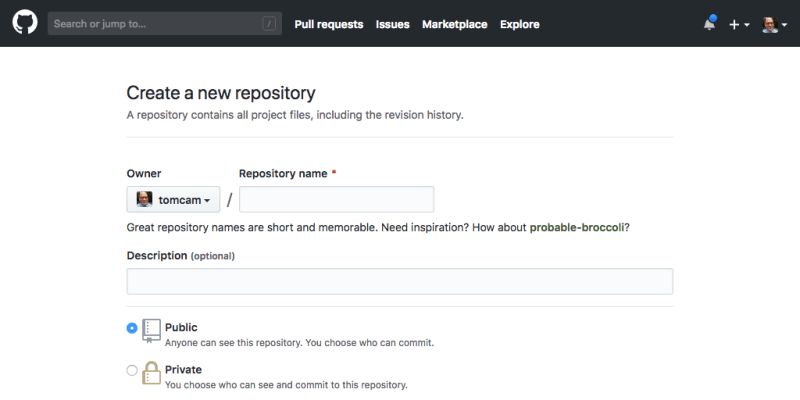Click the slash shortcut icon in search
The image size is (800, 400).
pos(269,23)
